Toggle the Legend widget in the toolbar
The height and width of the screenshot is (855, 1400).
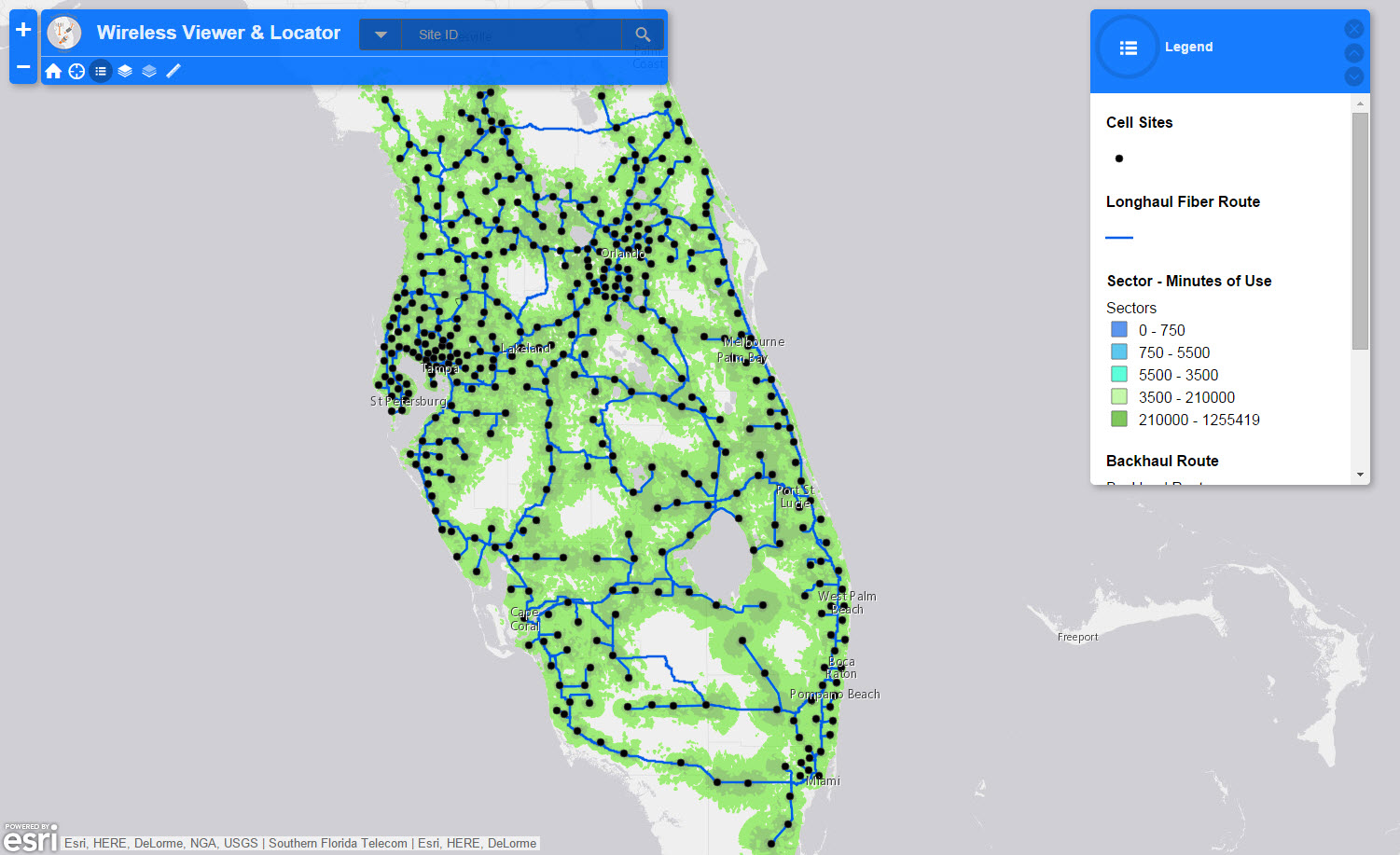pos(101,71)
